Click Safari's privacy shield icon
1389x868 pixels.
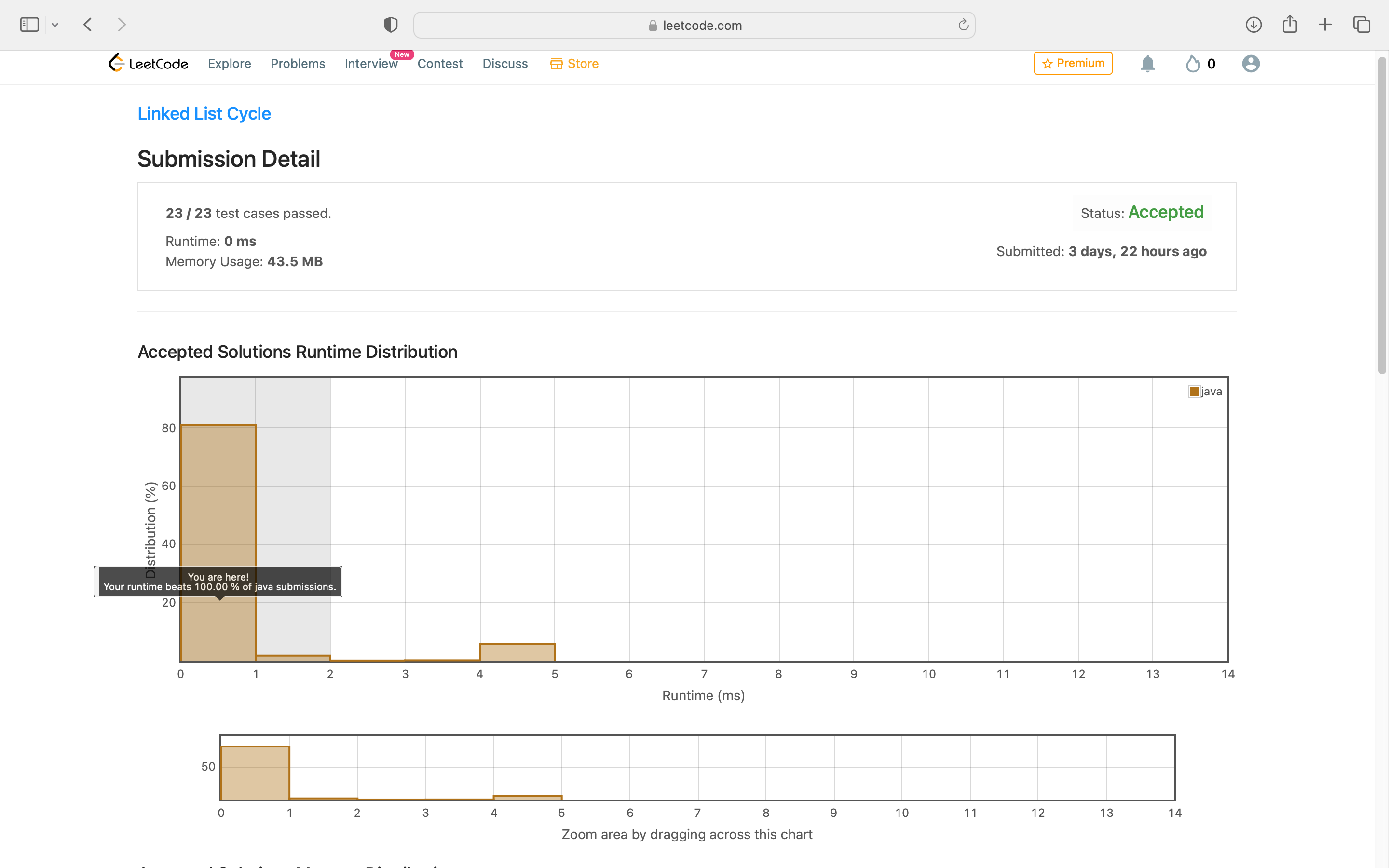tap(391, 25)
